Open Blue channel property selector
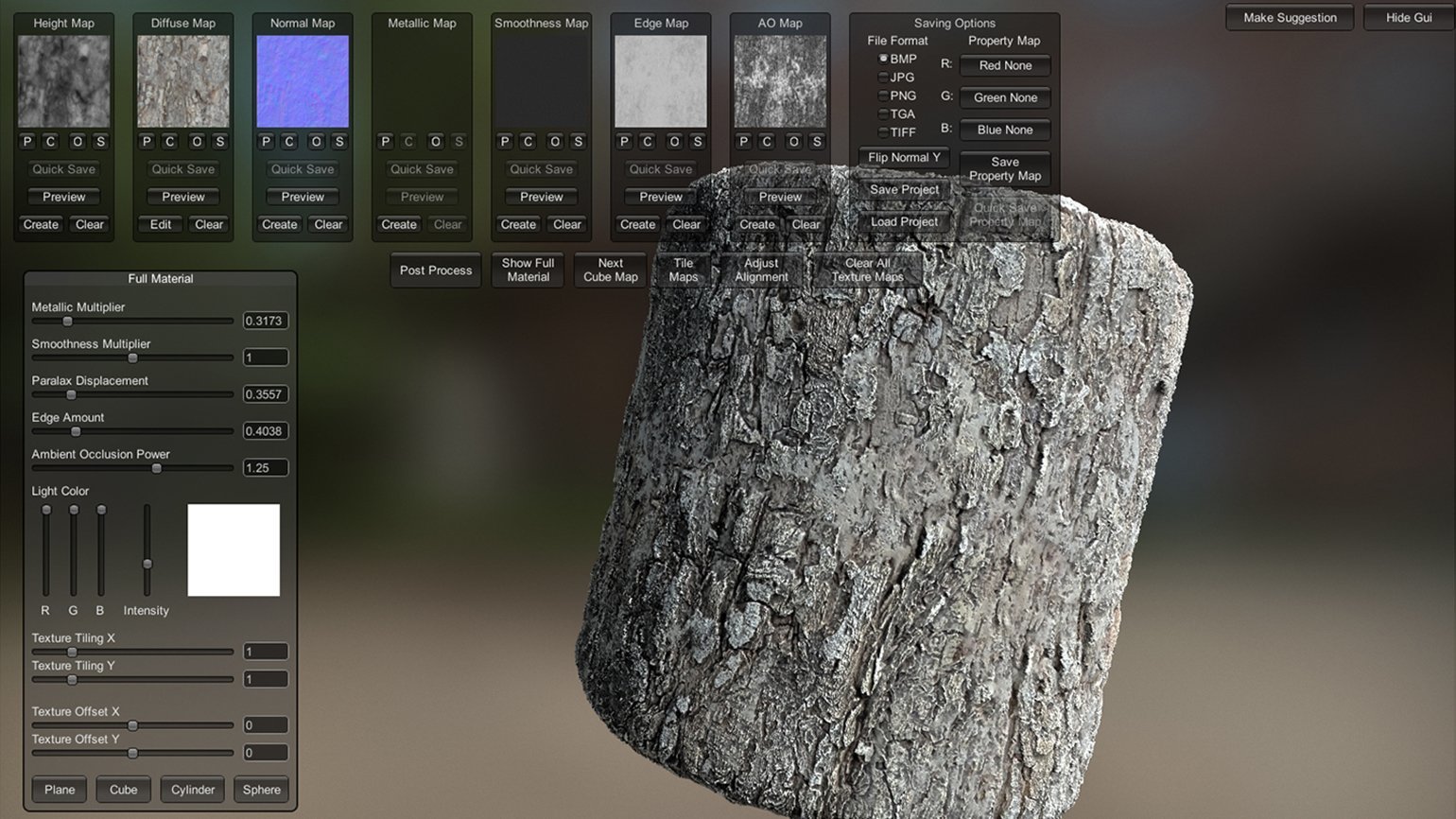The height and width of the screenshot is (819, 1456). (1005, 131)
